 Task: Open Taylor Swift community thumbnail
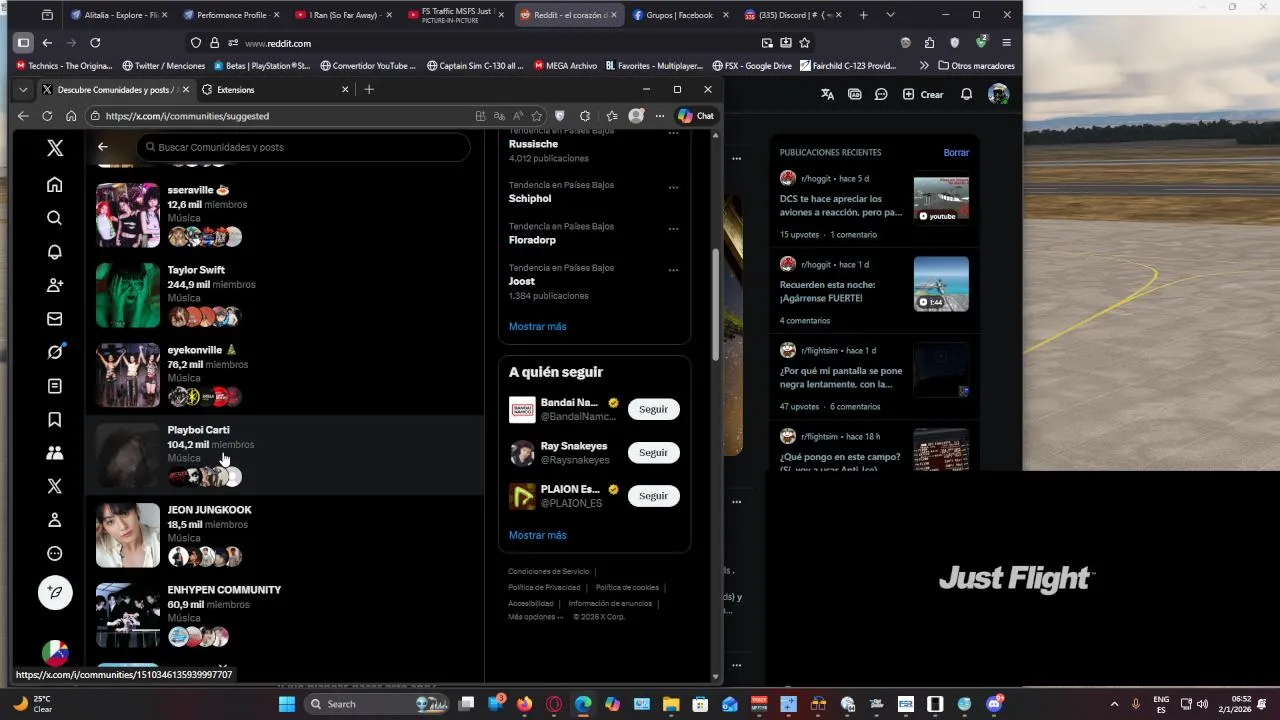pyautogui.click(x=128, y=295)
